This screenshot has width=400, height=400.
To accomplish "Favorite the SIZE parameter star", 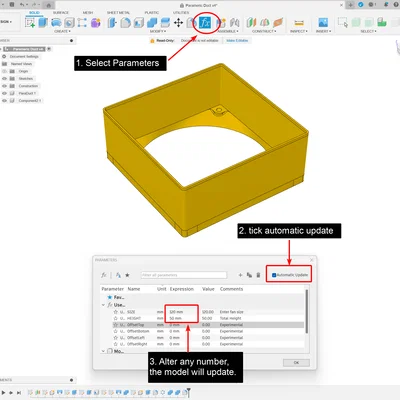I will tap(116, 312).
